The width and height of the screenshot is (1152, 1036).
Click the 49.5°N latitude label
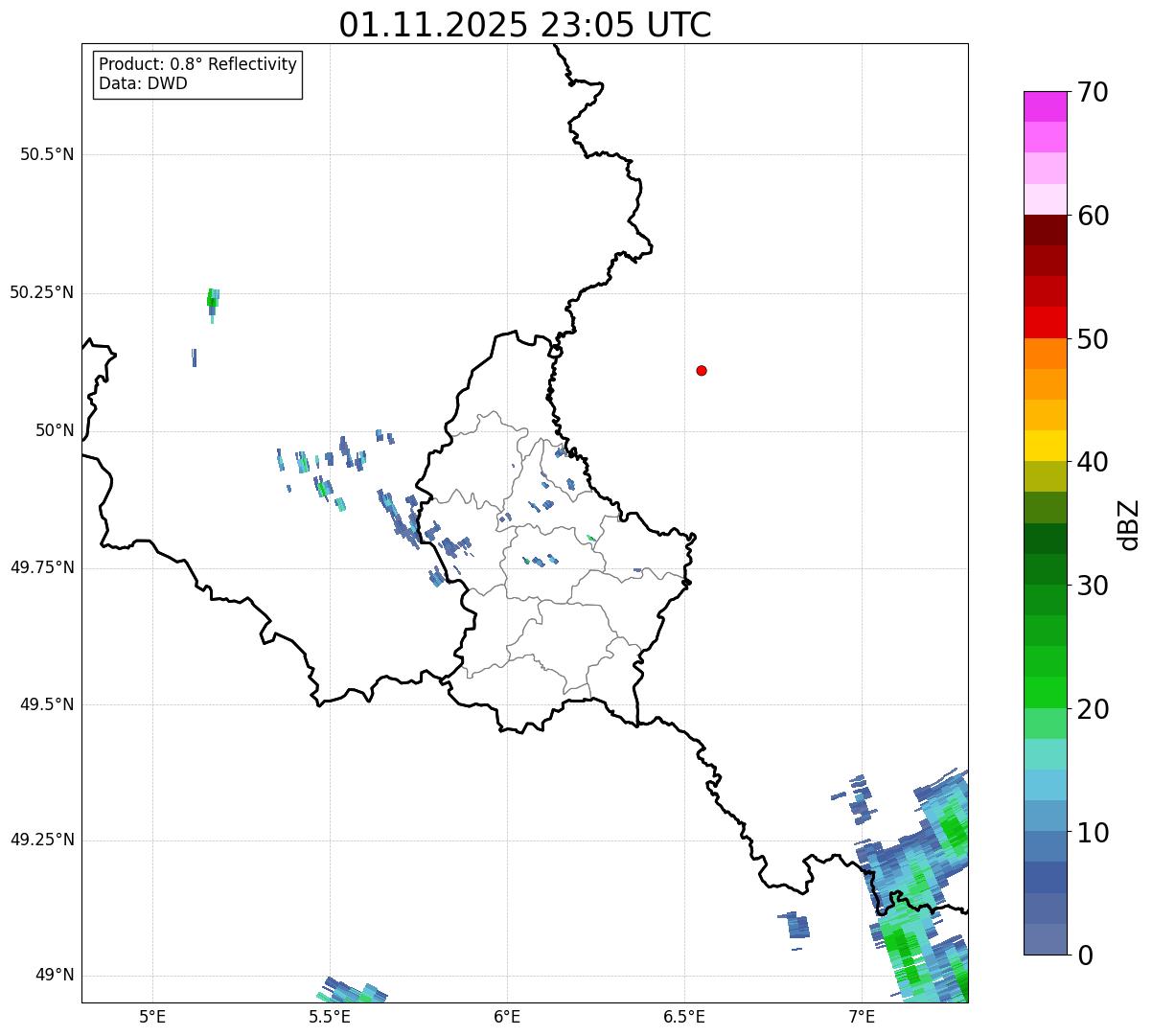[x=47, y=704]
